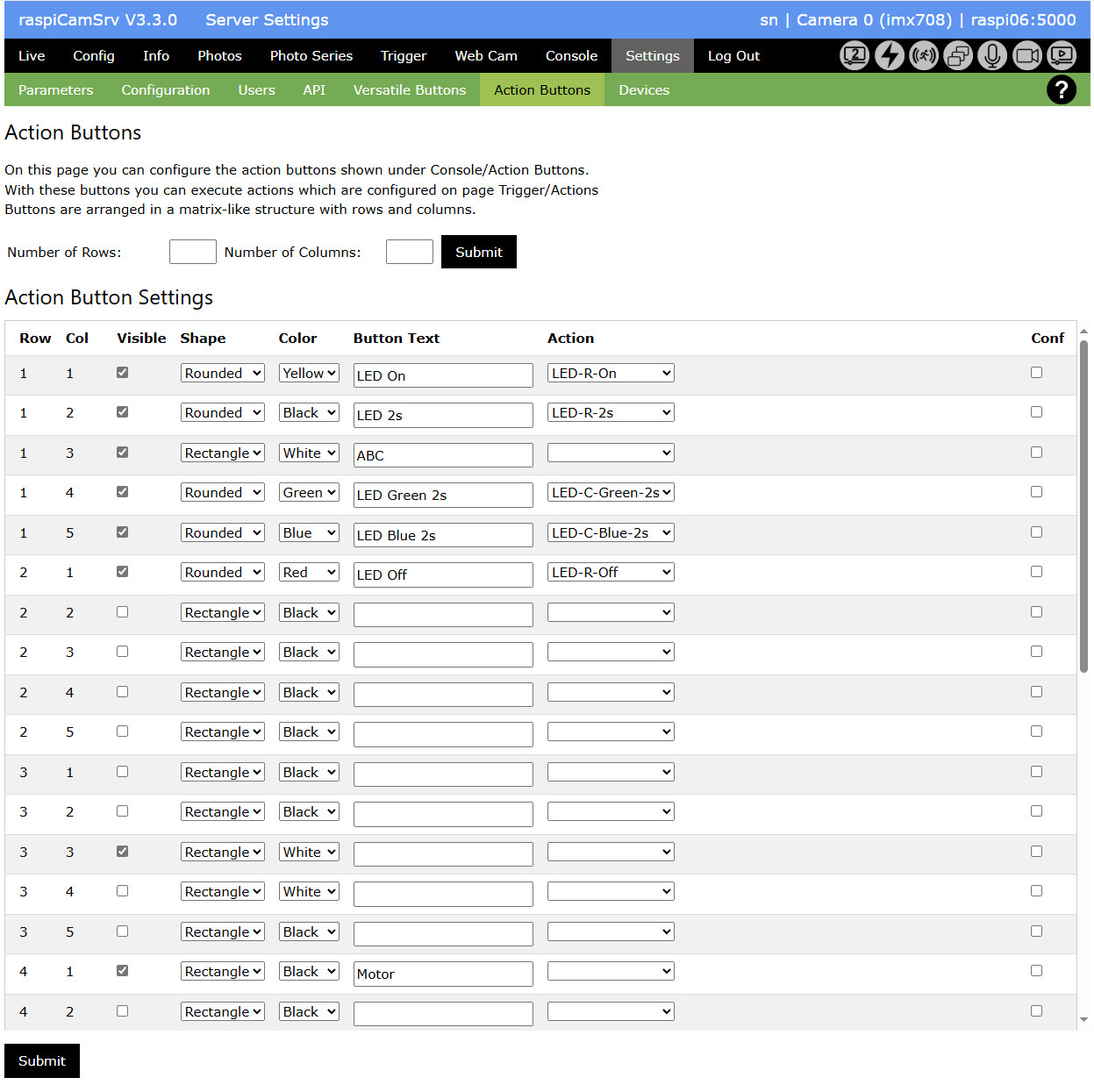This screenshot has width=1094, height=1092.
Task: Click the table's vertical scrollbar thumb
Action: point(1083,507)
